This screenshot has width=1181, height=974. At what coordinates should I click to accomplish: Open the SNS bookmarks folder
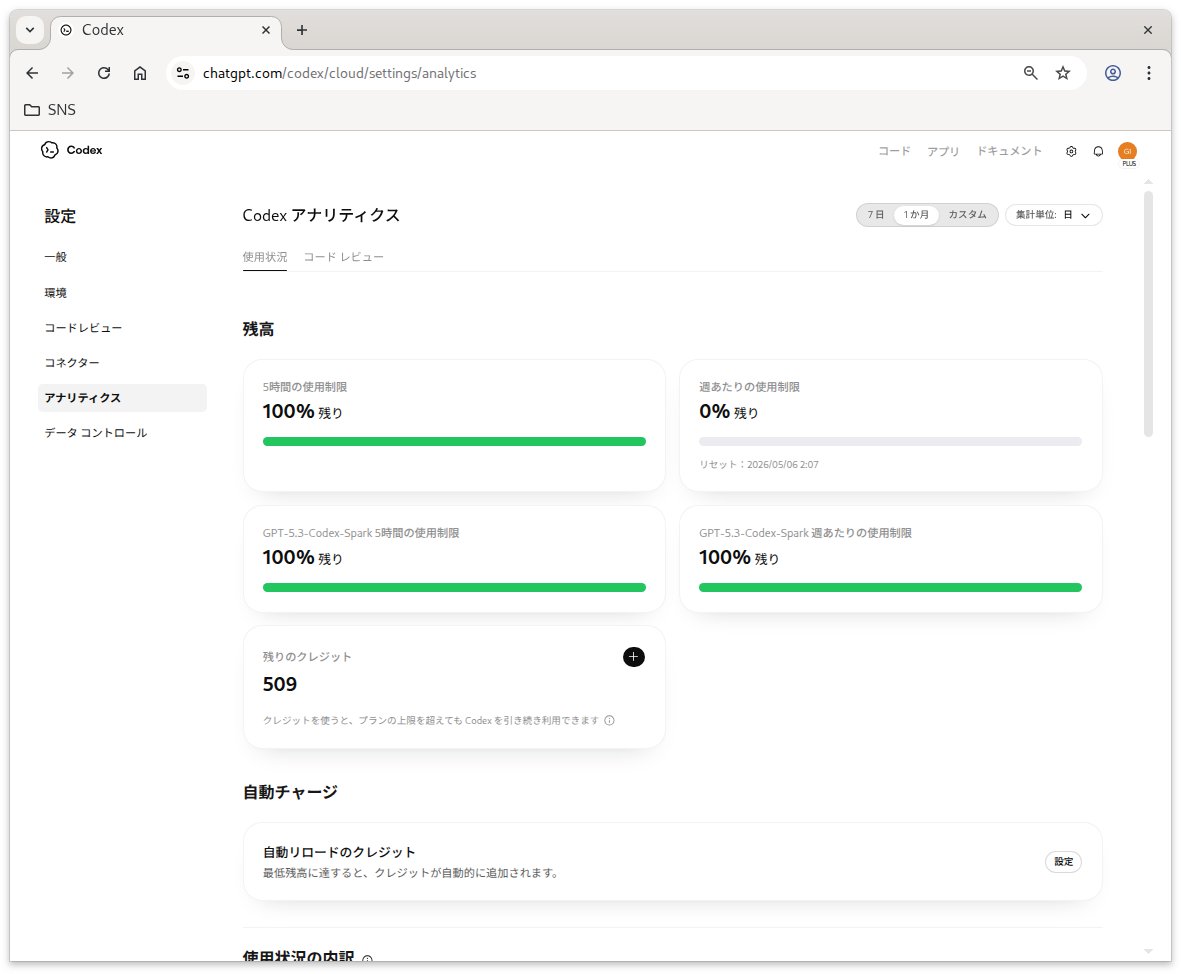(50, 110)
